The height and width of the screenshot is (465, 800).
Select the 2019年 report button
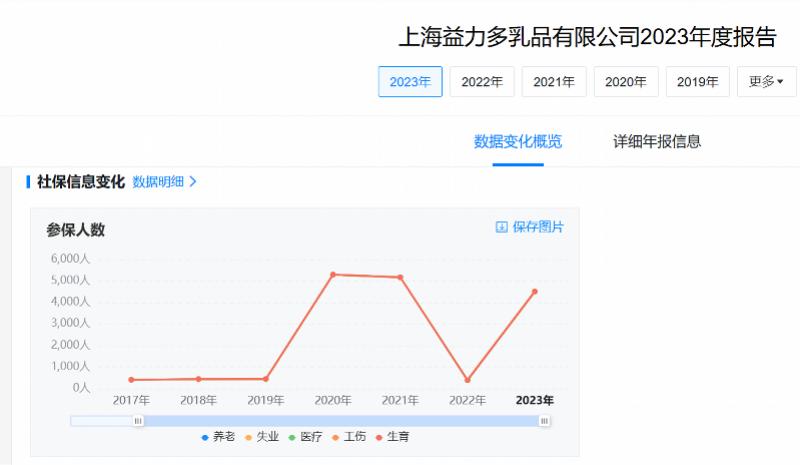[698, 82]
